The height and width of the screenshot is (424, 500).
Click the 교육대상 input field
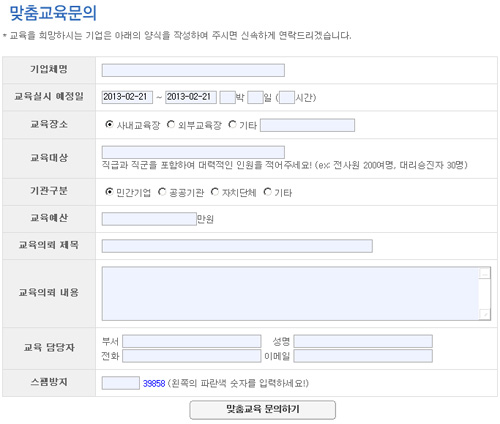point(193,152)
